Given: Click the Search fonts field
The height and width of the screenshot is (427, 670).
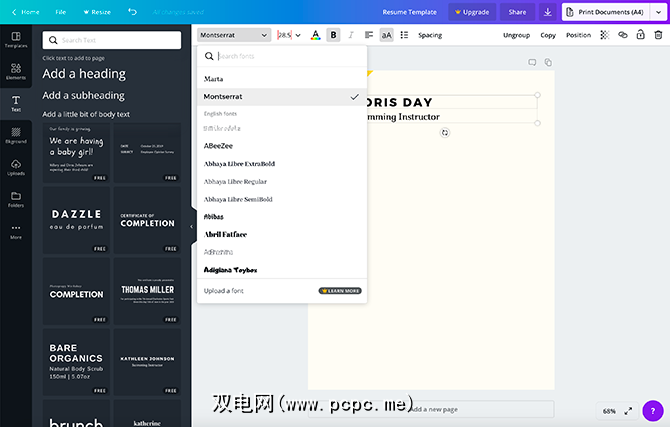Looking at the screenshot, I should click(282, 56).
